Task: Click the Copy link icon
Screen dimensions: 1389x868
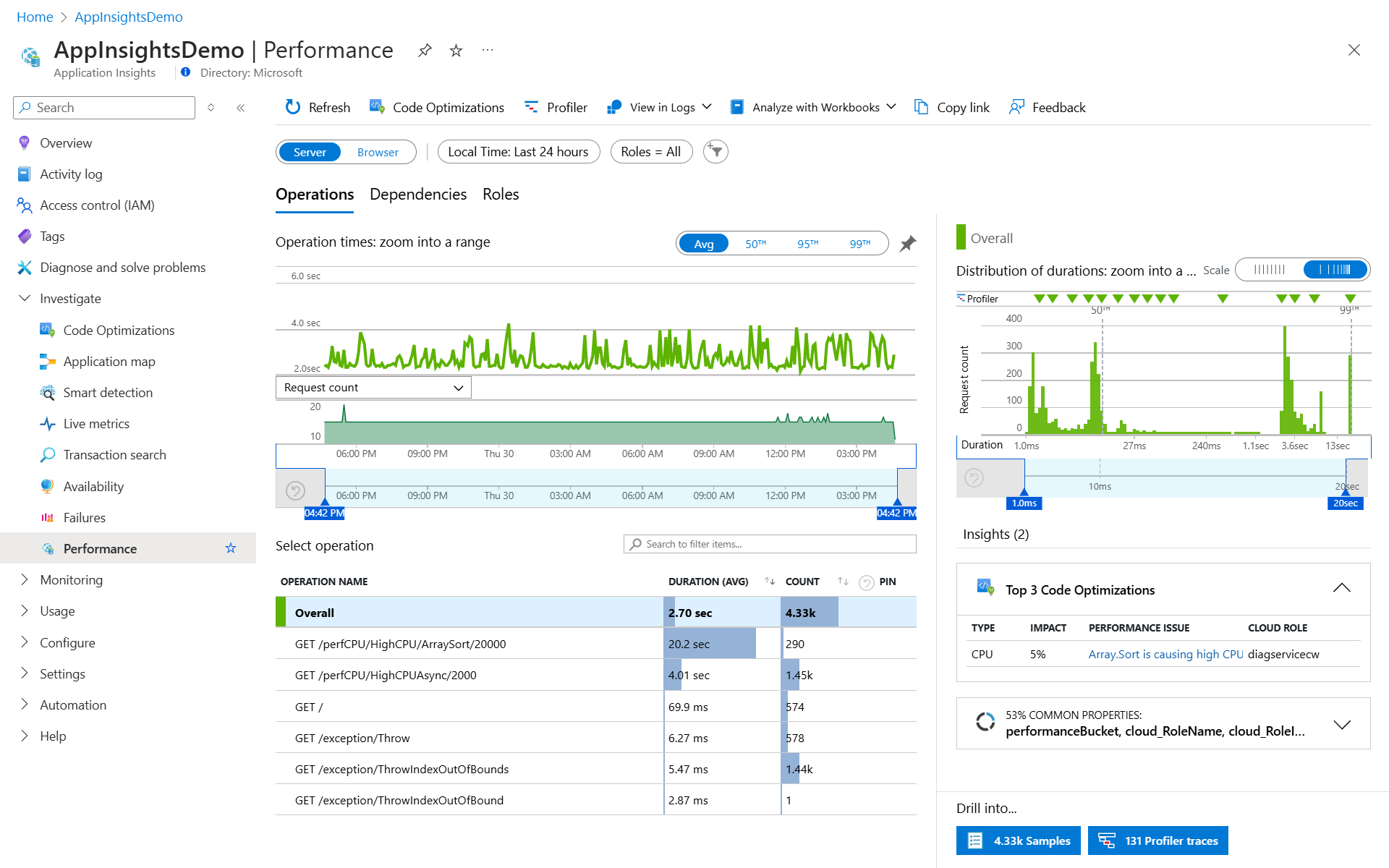Action: pyautogui.click(x=921, y=107)
